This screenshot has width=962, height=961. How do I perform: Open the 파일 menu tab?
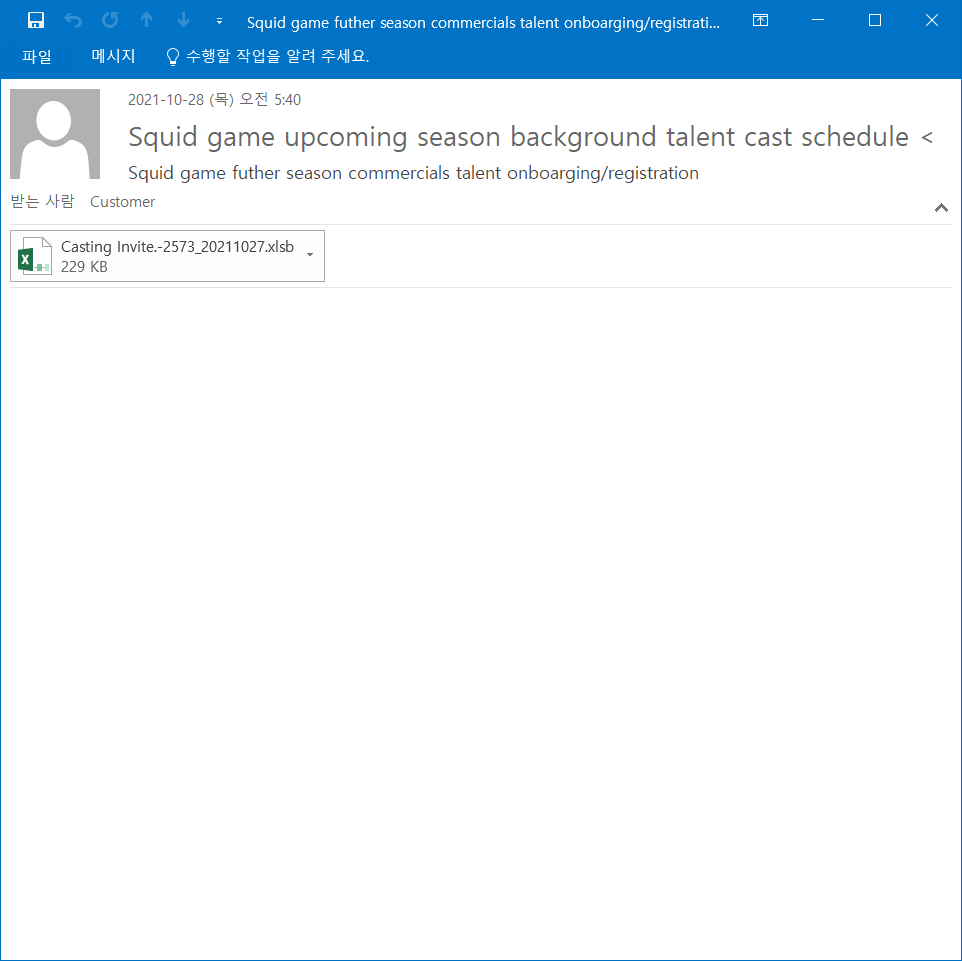[x=37, y=56]
